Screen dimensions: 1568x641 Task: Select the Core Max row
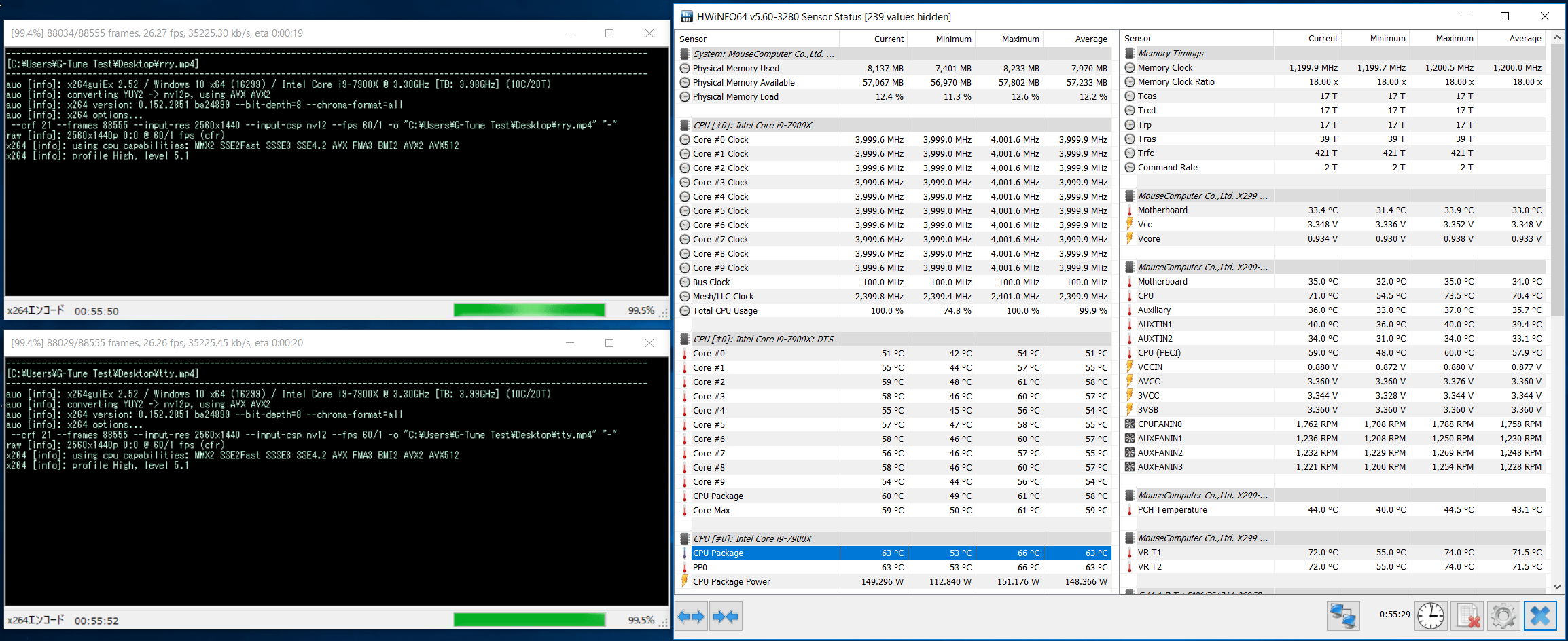[x=895, y=511]
